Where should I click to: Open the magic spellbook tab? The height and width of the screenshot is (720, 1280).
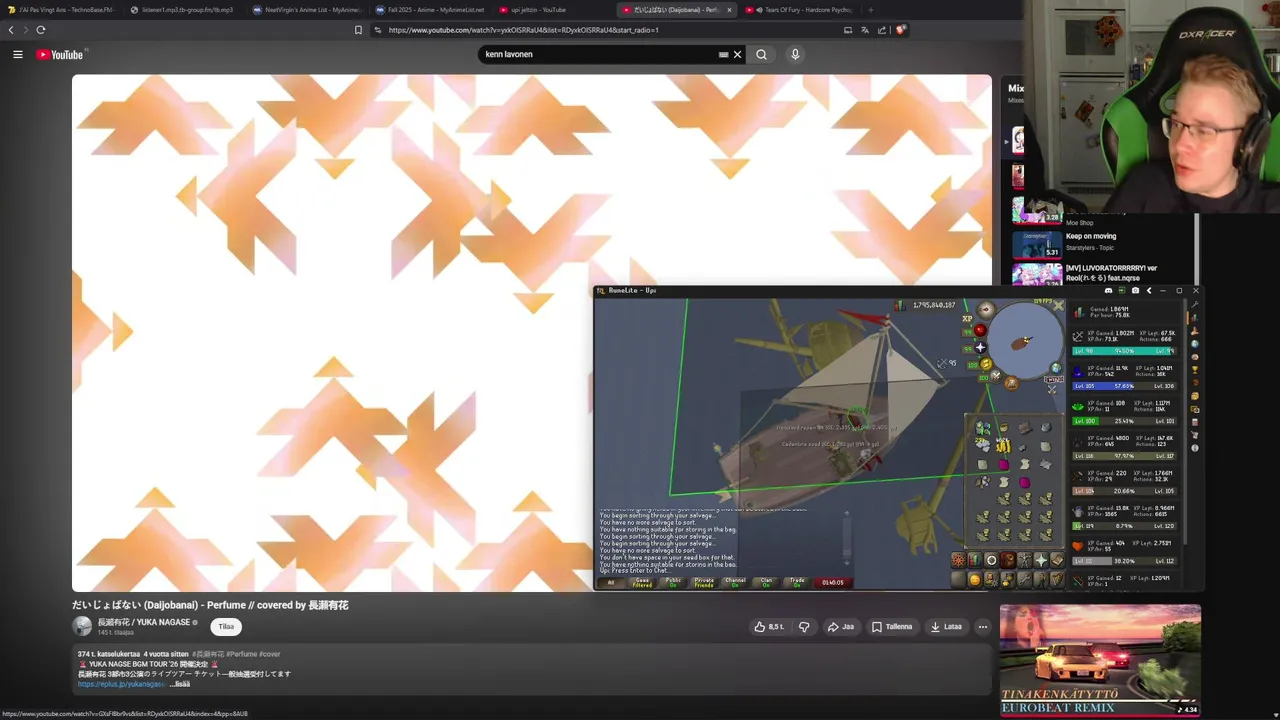1057,560
